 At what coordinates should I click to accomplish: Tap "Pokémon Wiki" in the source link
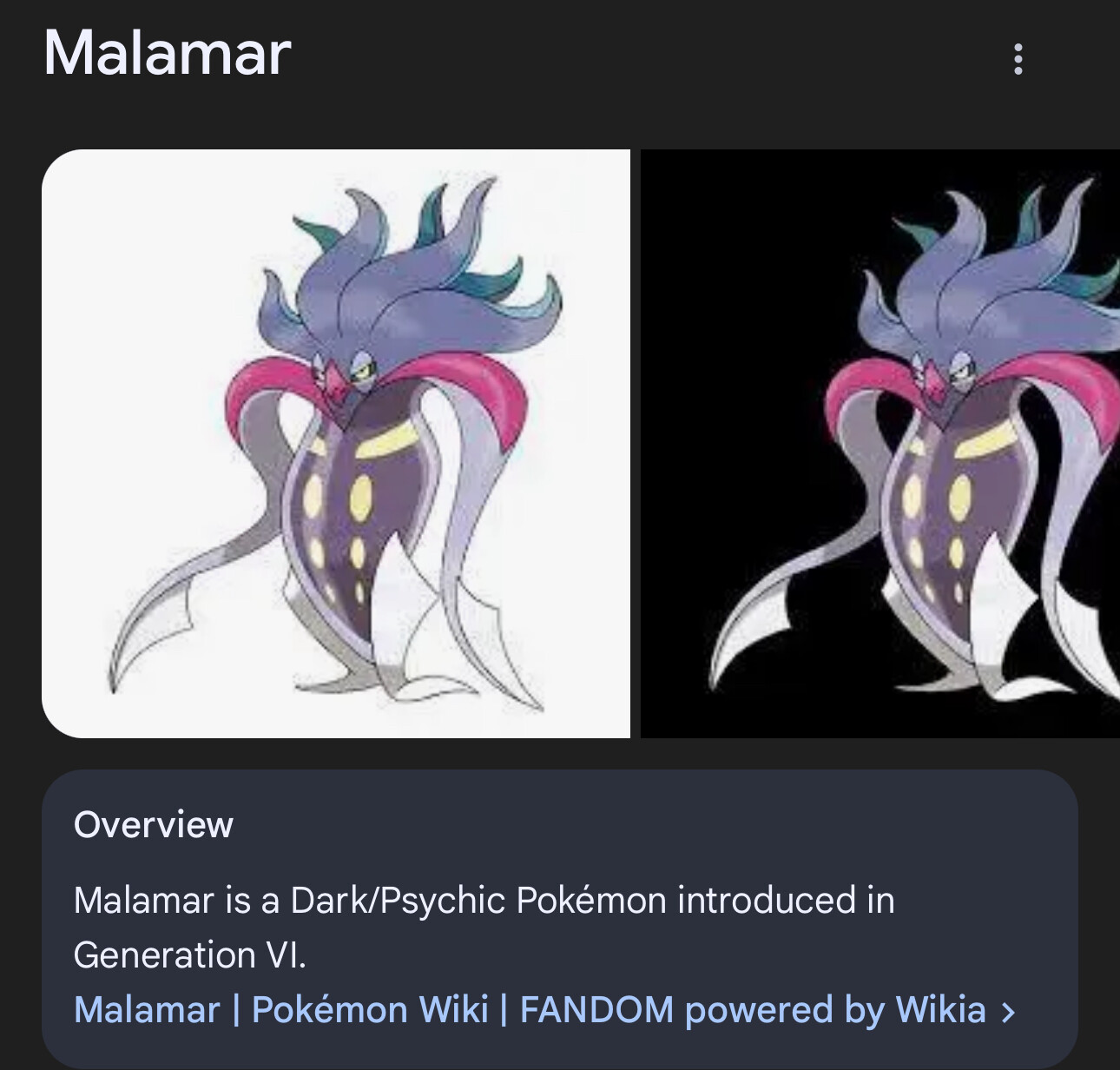pos(370,1010)
